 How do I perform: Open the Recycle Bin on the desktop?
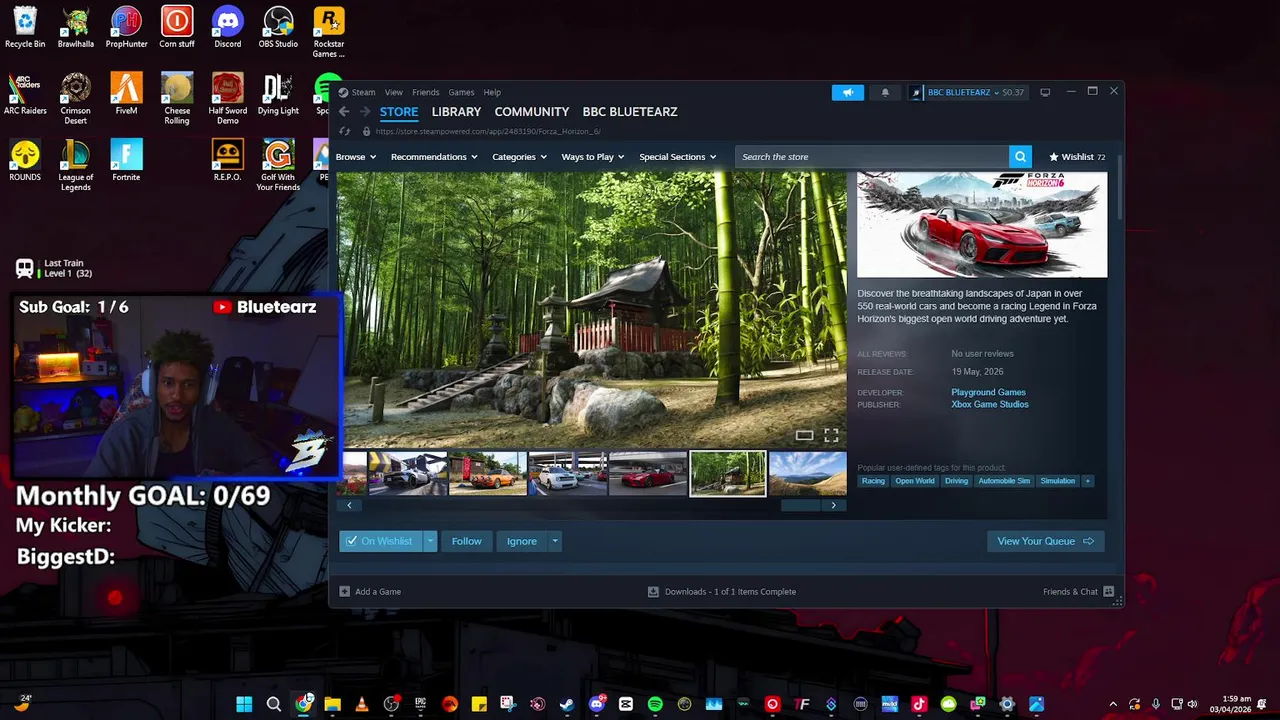click(25, 27)
